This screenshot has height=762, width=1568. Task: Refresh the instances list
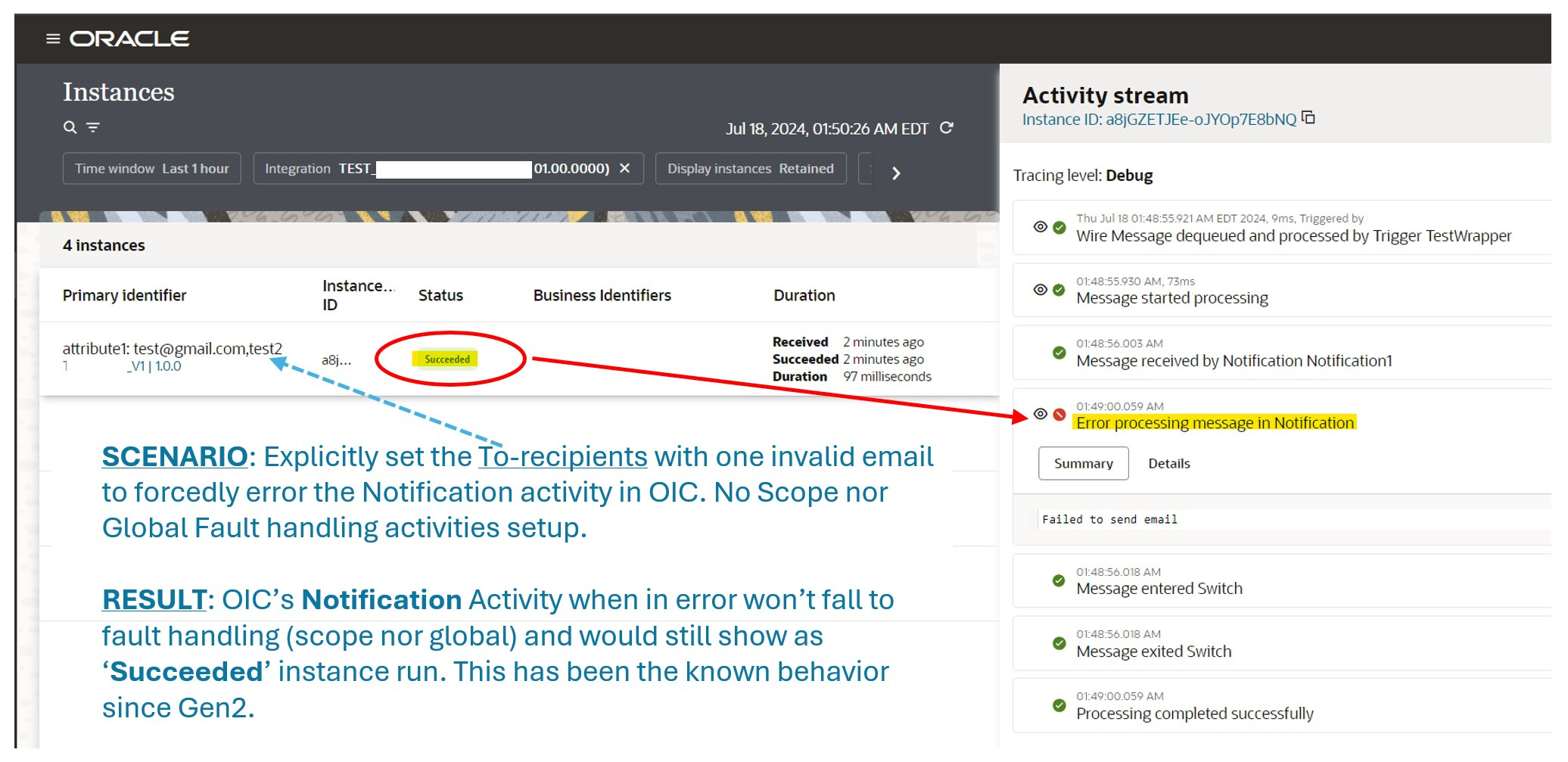click(946, 128)
